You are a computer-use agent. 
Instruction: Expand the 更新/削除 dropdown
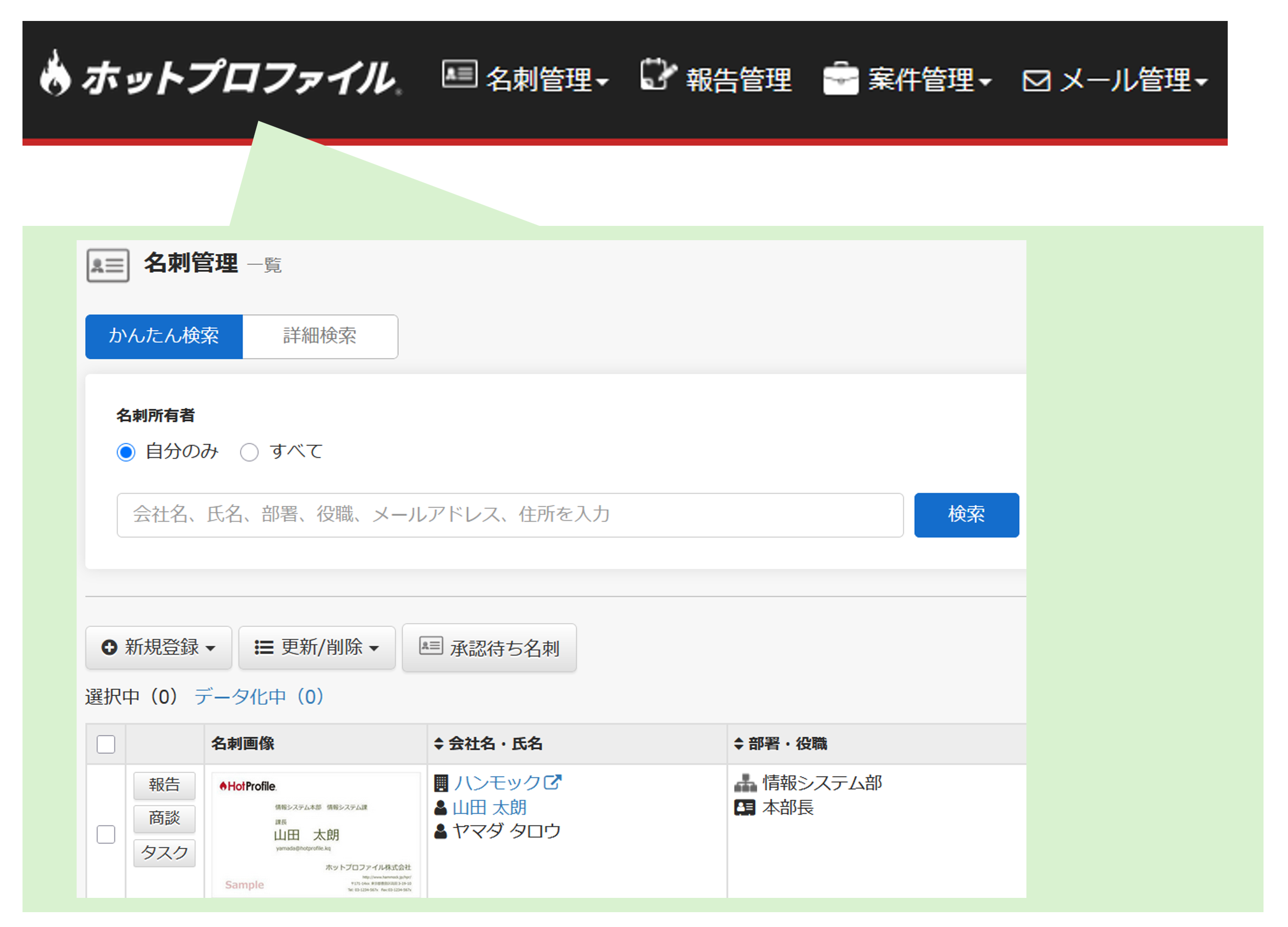click(x=316, y=647)
